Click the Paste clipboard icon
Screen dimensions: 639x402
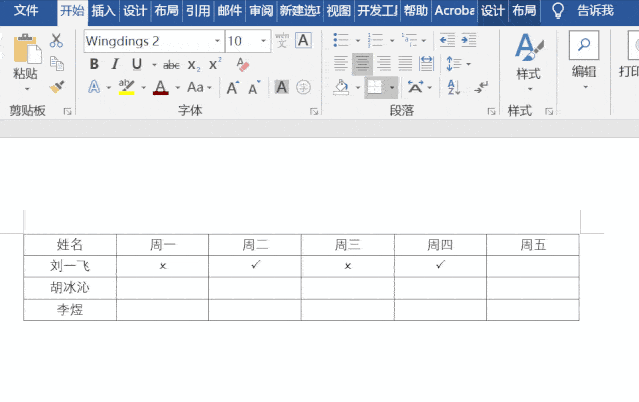pyautogui.click(x=27, y=49)
